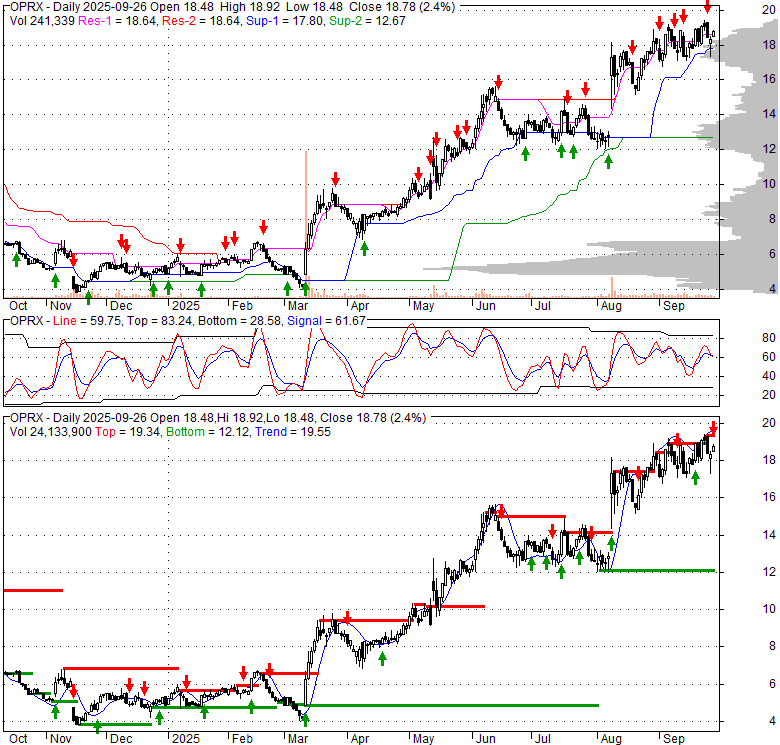Click the 'Res-2 = 18.64' legend text
The width and height of the screenshot is (780, 745).
pyautogui.click(x=201, y=21)
